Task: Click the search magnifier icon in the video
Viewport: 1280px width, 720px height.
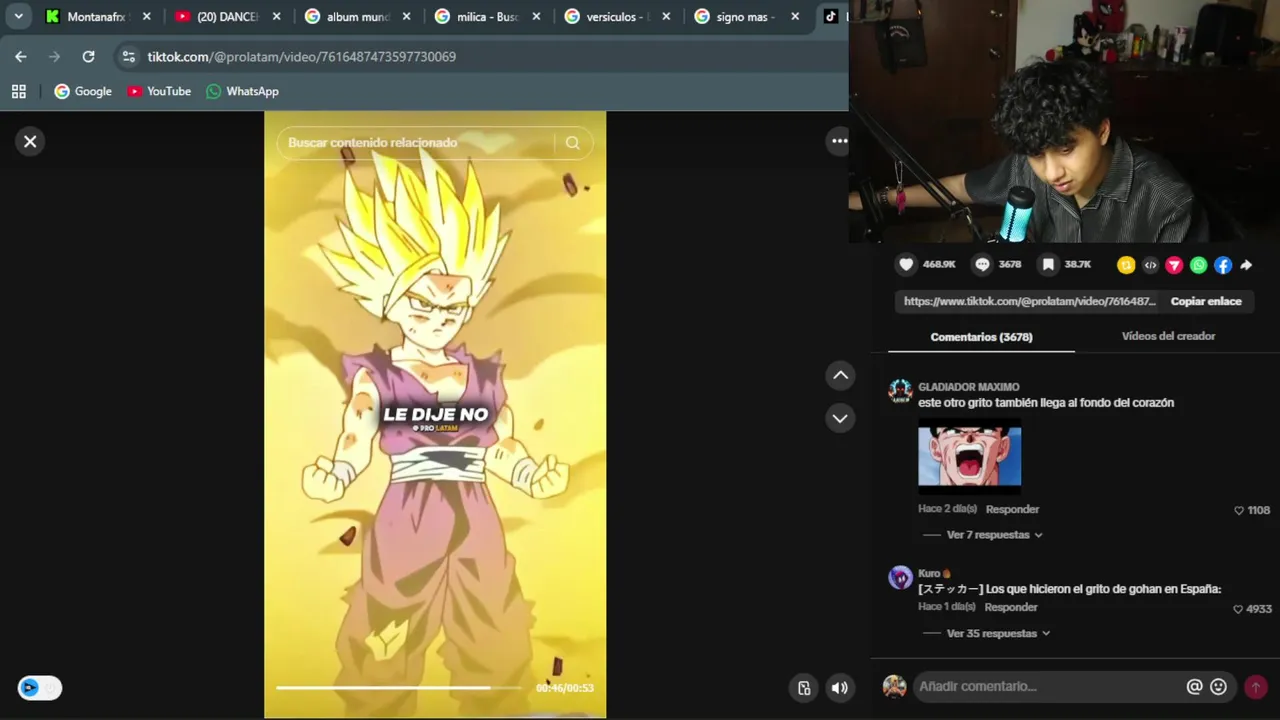Action: [572, 143]
